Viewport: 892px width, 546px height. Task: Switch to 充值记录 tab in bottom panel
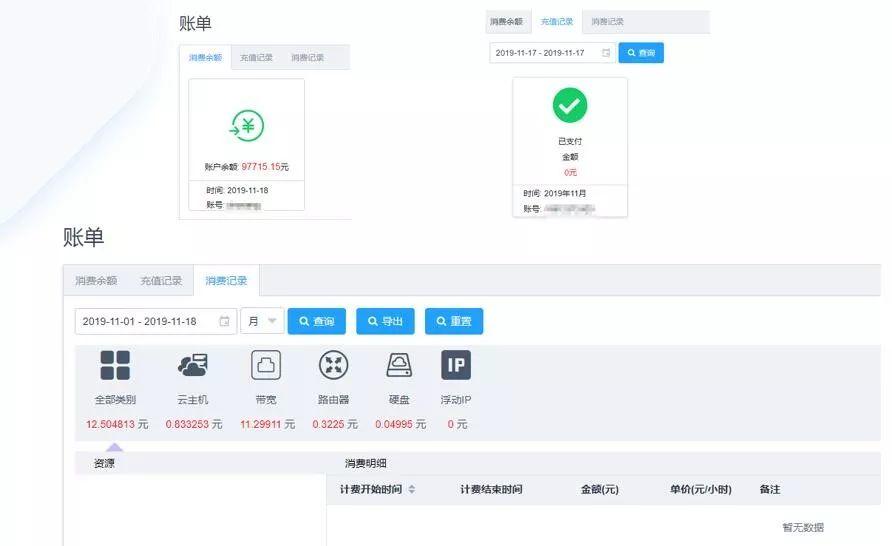[161, 281]
